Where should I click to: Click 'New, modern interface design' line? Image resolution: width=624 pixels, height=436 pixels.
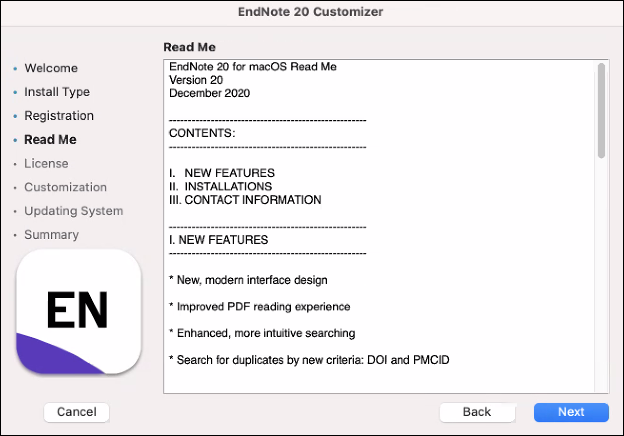point(248,280)
